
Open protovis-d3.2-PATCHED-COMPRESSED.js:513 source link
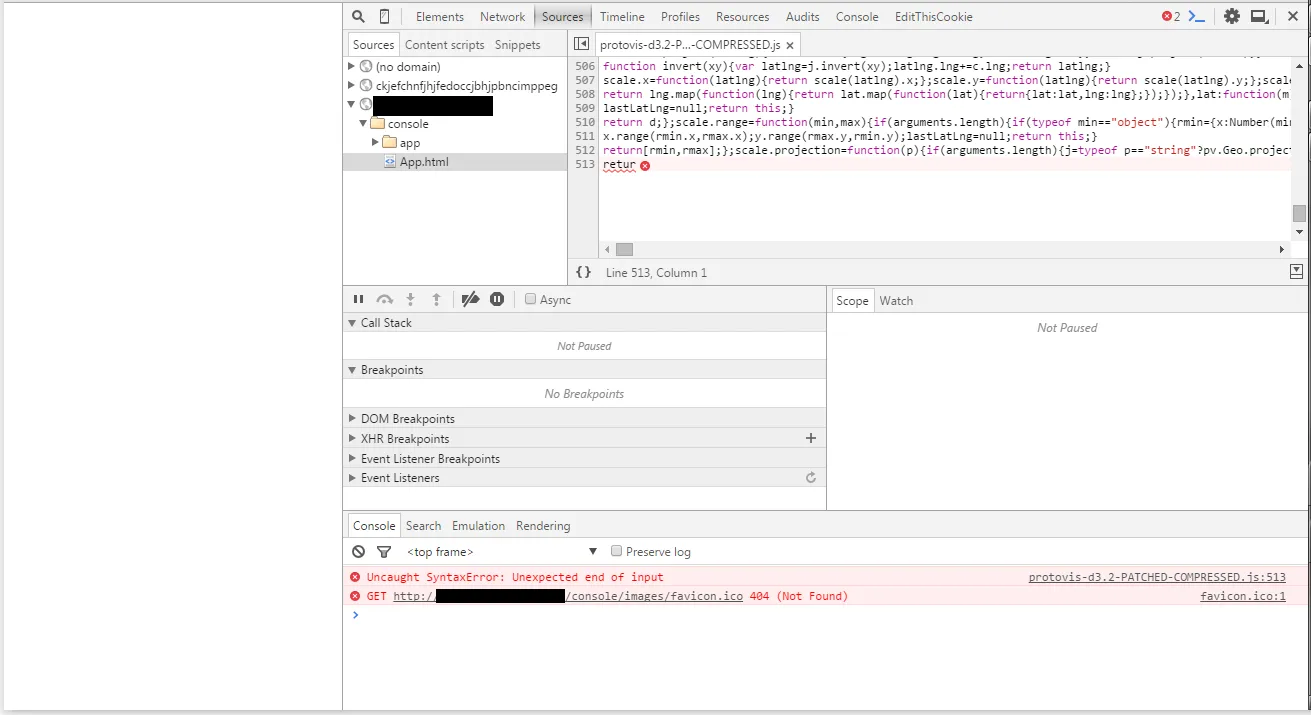coord(1157,577)
